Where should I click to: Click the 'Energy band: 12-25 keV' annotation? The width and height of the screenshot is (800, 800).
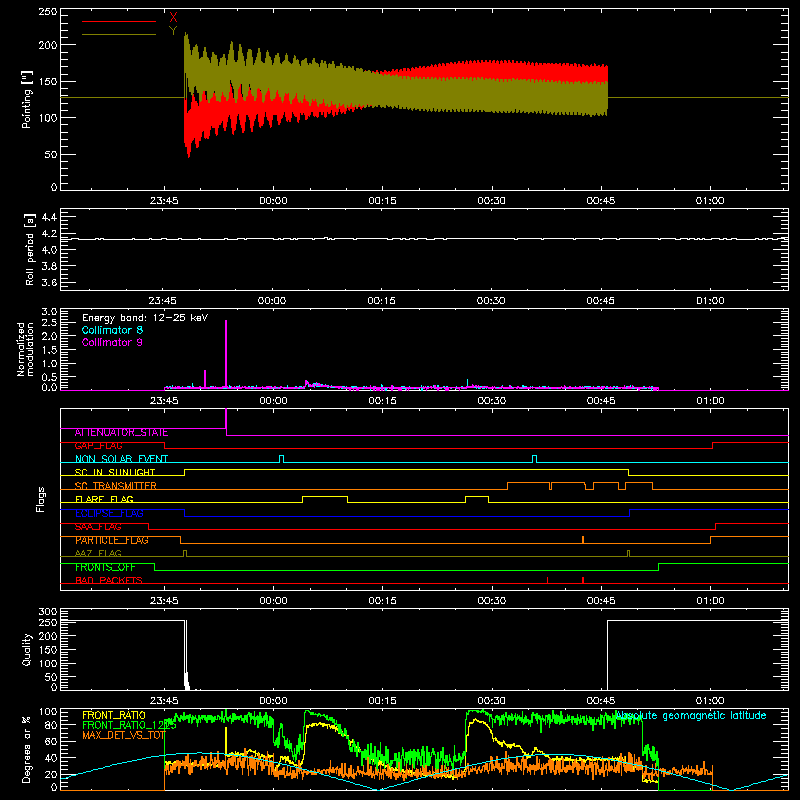coord(145,318)
